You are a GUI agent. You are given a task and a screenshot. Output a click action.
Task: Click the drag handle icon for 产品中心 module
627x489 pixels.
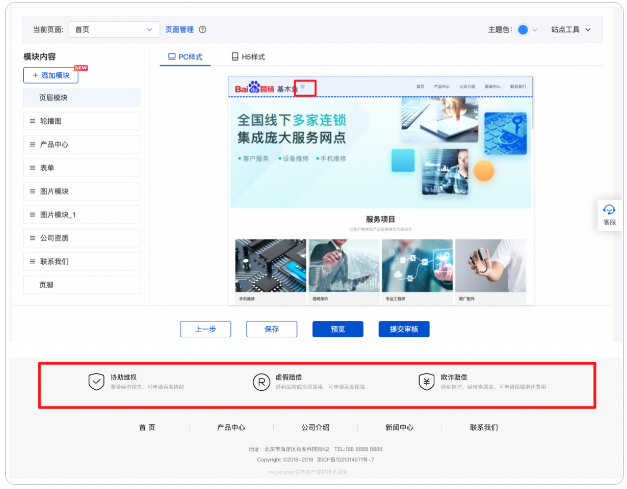pos(32,144)
